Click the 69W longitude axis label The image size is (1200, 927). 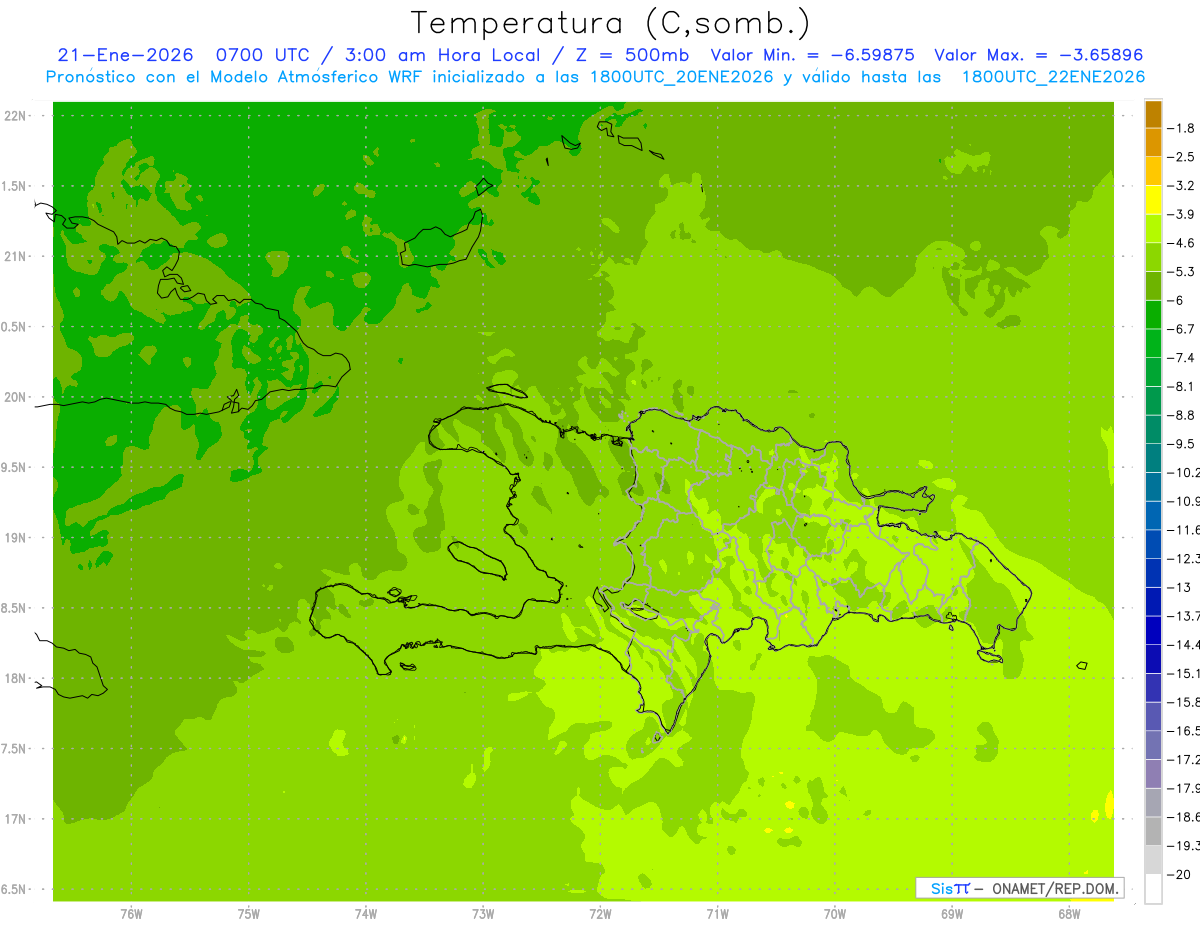click(x=952, y=914)
